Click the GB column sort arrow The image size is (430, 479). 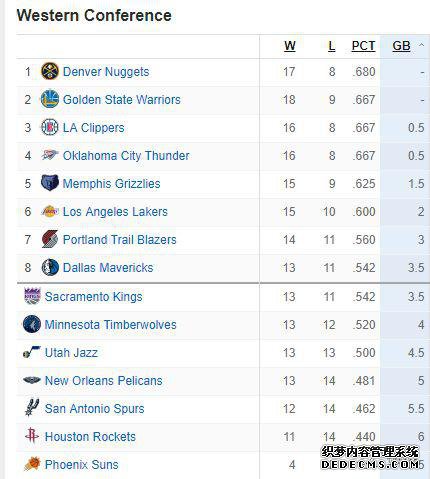pyautogui.click(x=421, y=45)
